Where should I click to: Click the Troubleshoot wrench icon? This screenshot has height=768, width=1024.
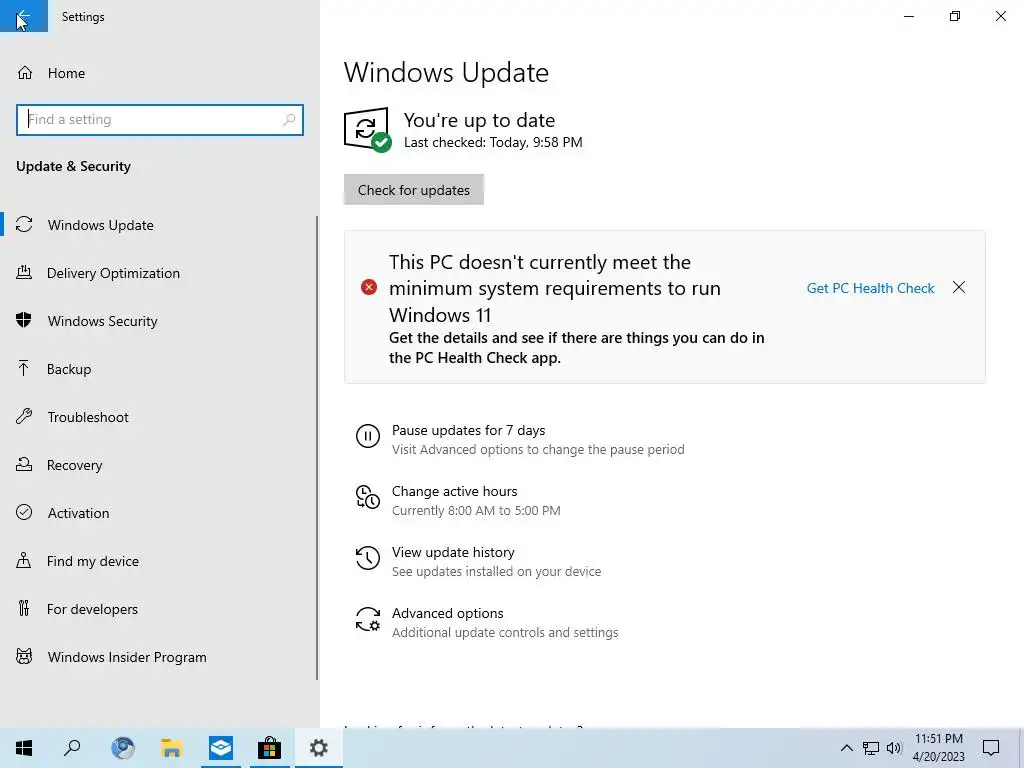click(x=24, y=416)
